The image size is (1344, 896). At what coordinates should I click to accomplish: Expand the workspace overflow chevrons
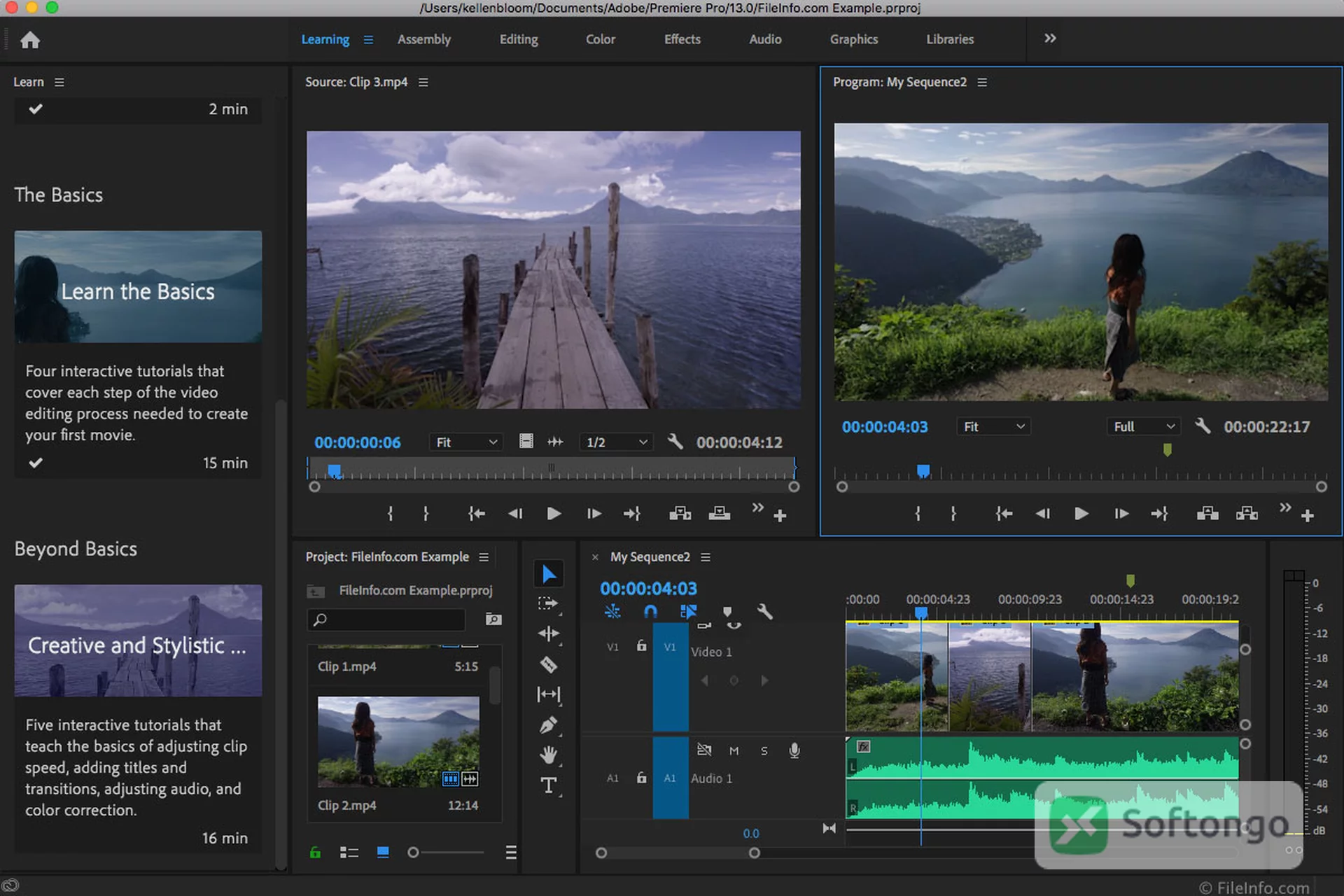[x=1050, y=38]
